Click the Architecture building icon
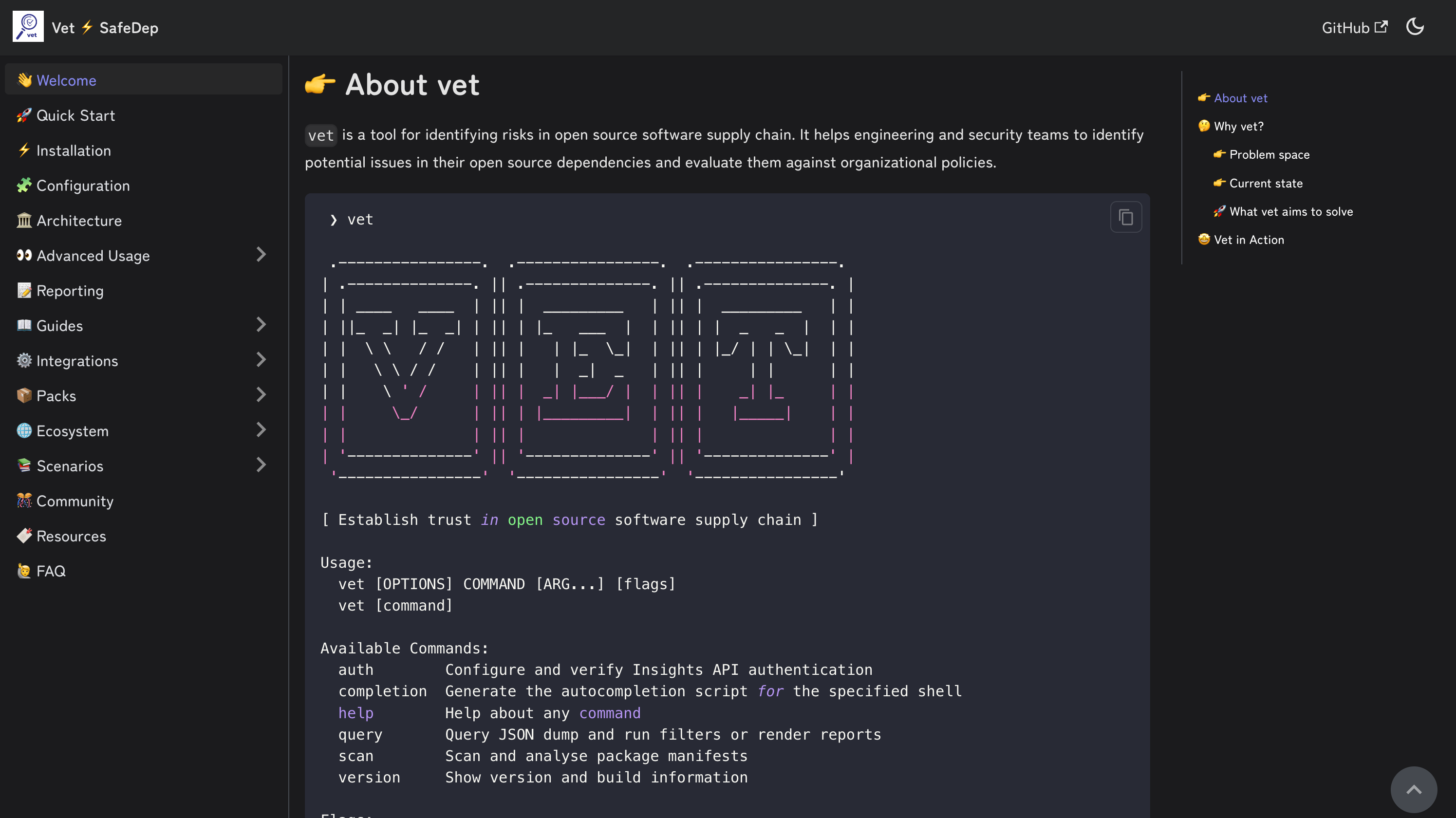Viewport: 1456px width, 818px height. [24, 221]
